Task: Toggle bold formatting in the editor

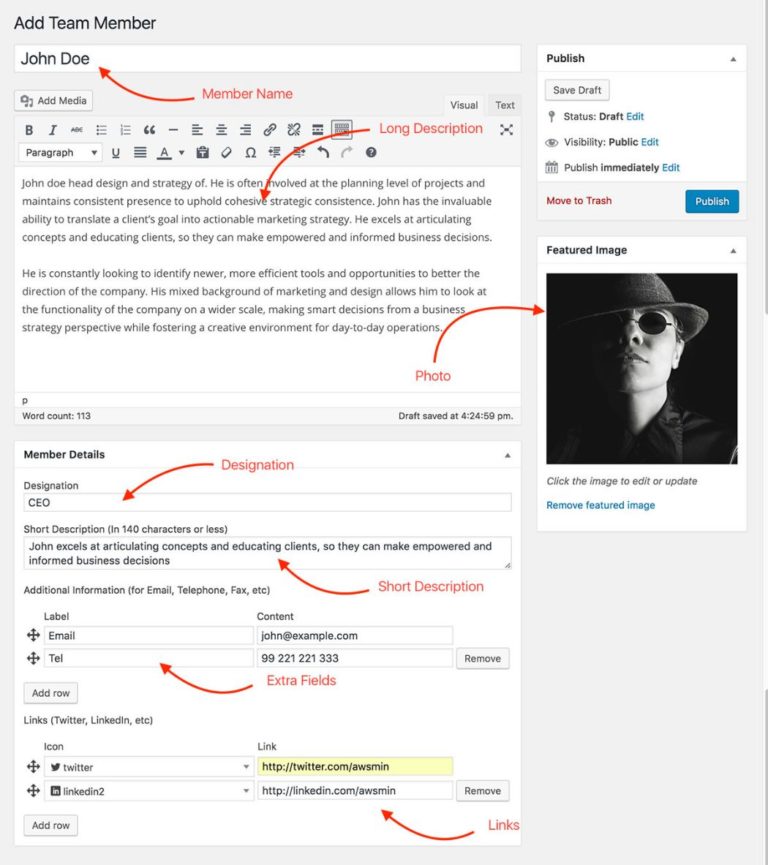Action: click(29, 130)
